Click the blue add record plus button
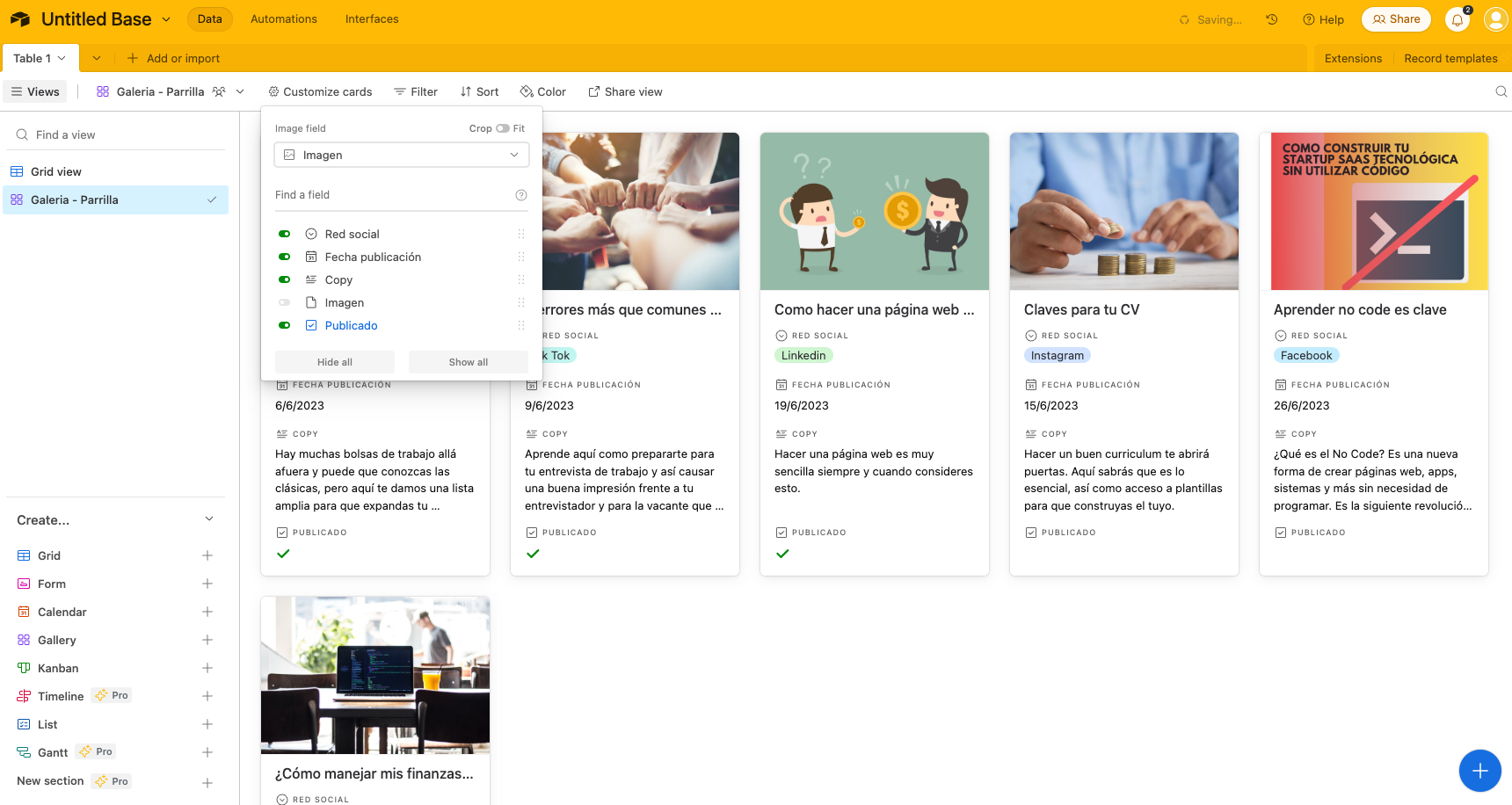 pos(1480,771)
